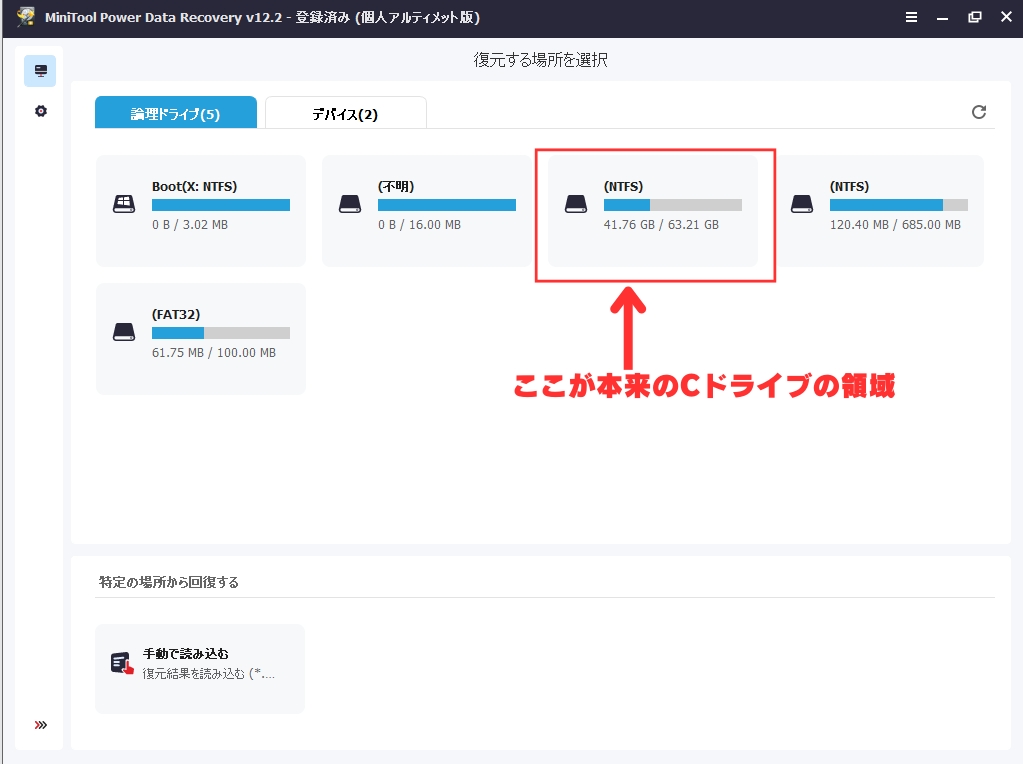Click the MiniTool app logo icon
The width and height of the screenshot is (1023, 764).
(26, 17)
